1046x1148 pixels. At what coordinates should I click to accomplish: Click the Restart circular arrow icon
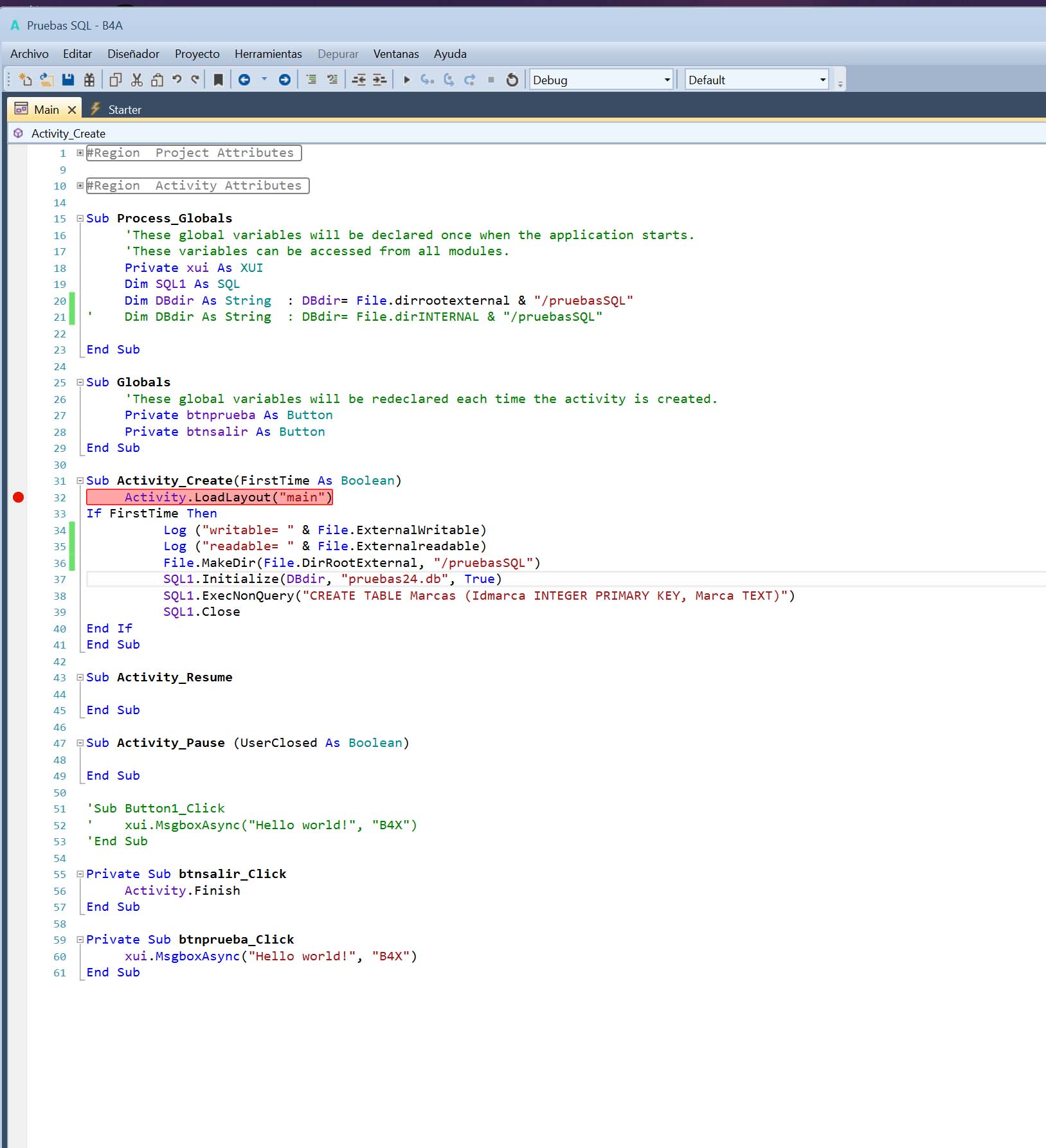(x=512, y=80)
